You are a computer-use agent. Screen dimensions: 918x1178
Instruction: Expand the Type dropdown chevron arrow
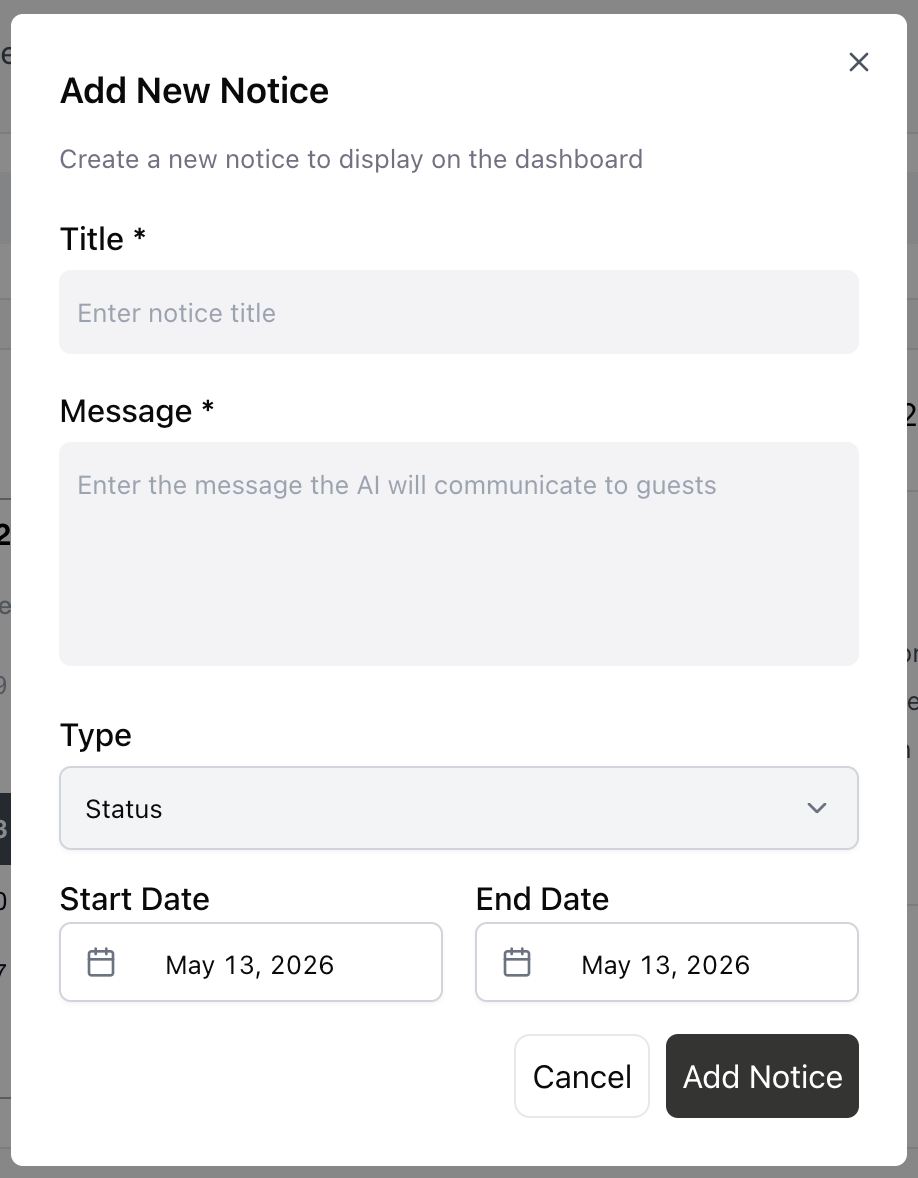[x=817, y=808]
